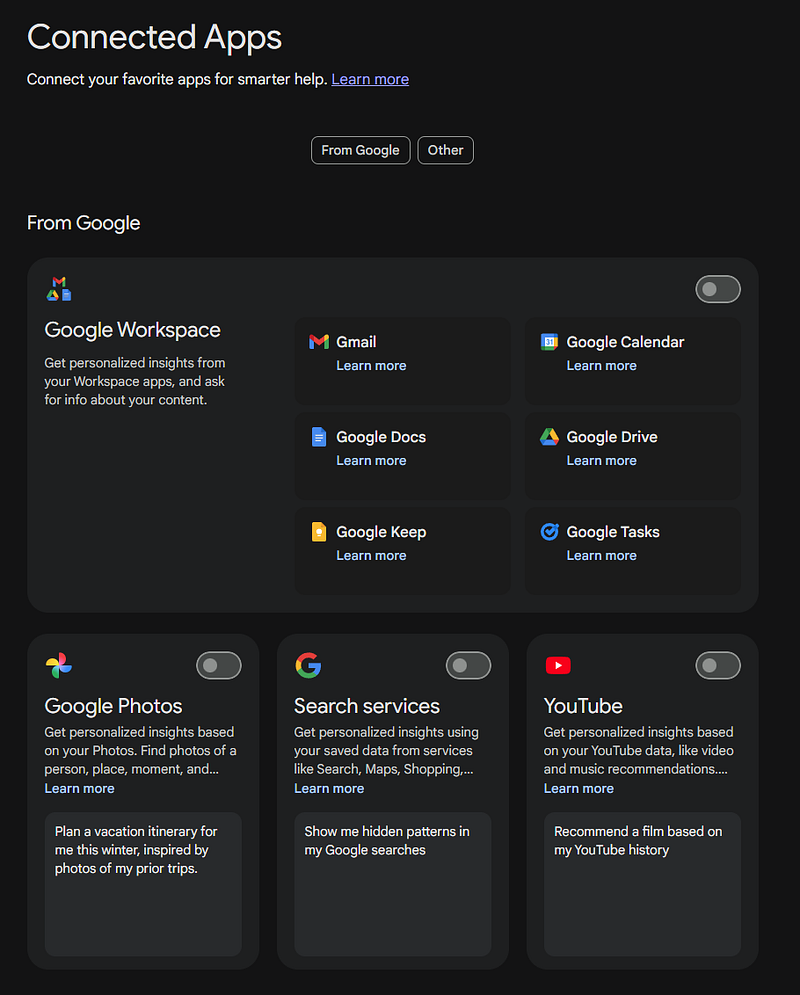Viewport: 800px width, 995px height.
Task: Click the Google Docs icon
Action: [318, 437]
